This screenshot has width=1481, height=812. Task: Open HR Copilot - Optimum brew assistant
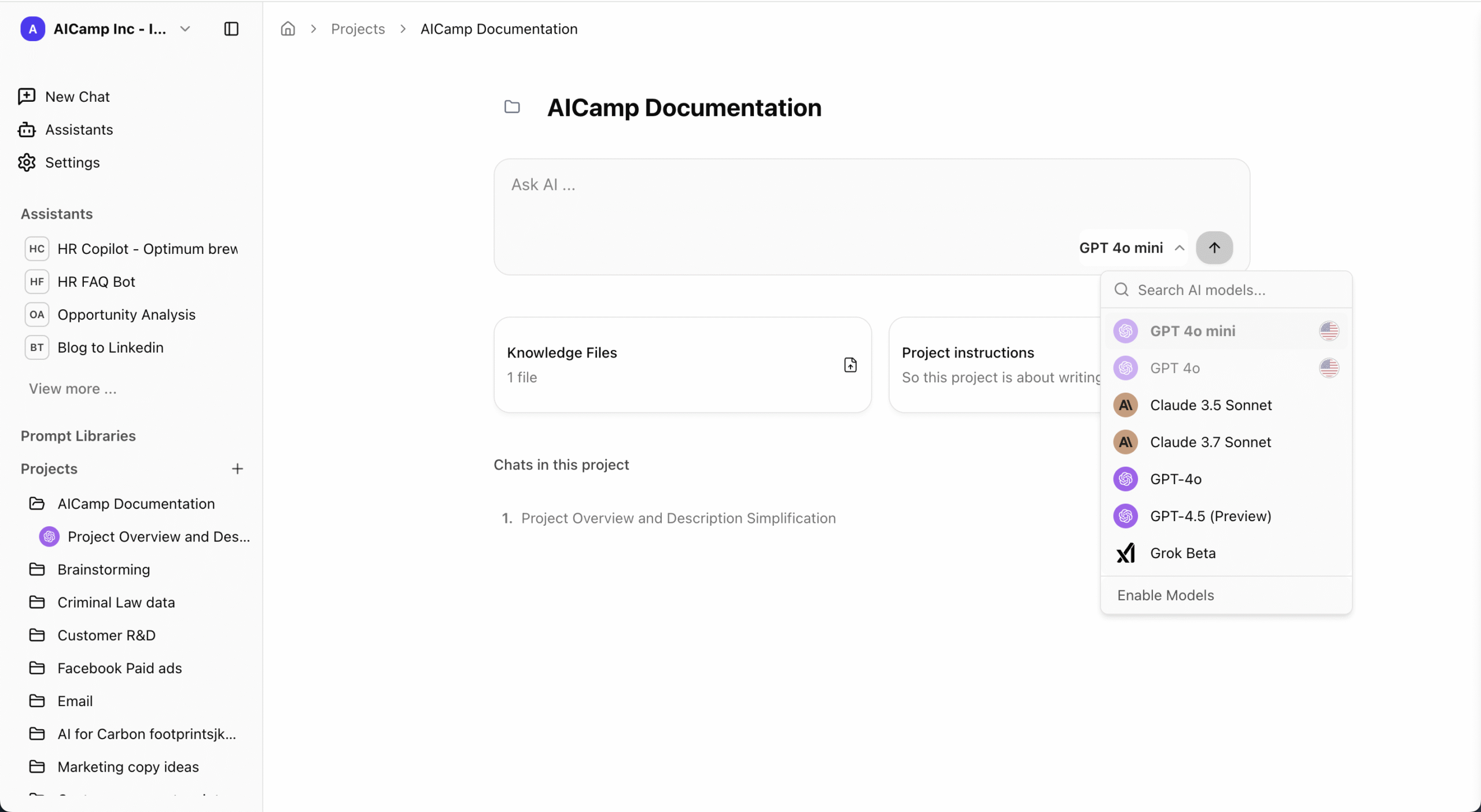click(132, 249)
